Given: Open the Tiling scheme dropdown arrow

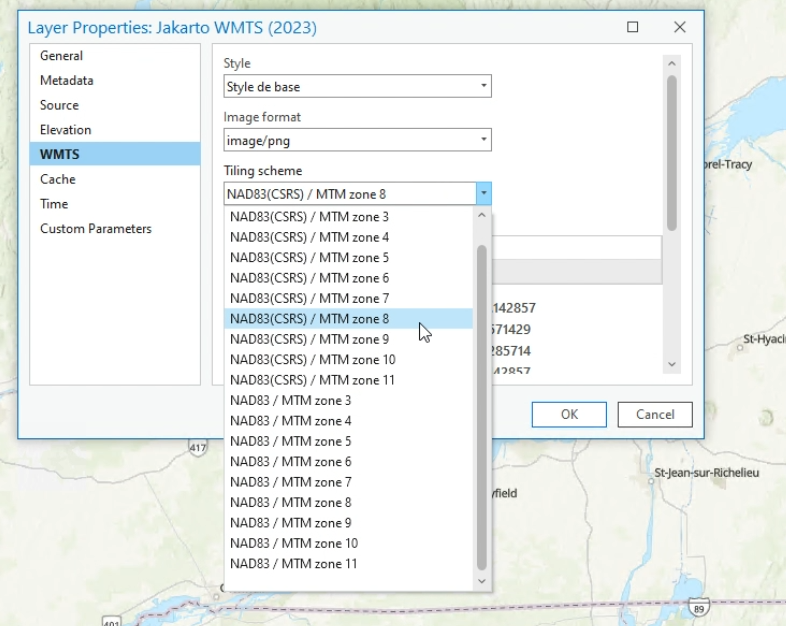Looking at the screenshot, I should [x=483, y=194].
